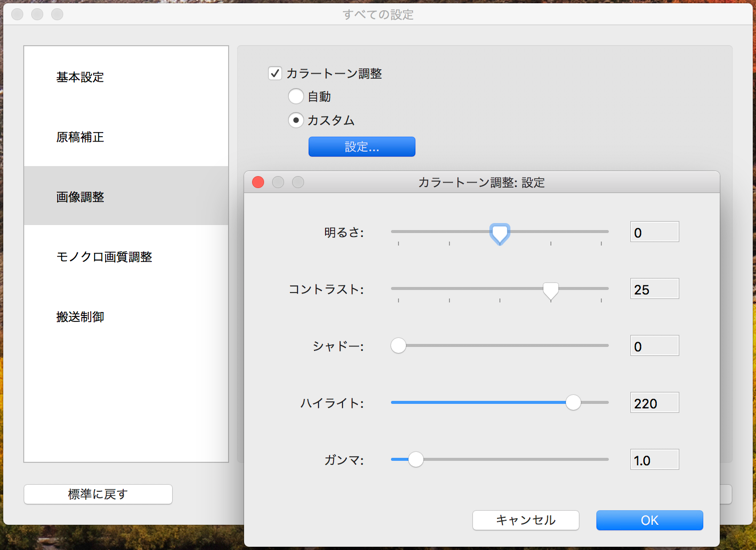
Task: Click the キャンセル button
Action: click(526, 520)
